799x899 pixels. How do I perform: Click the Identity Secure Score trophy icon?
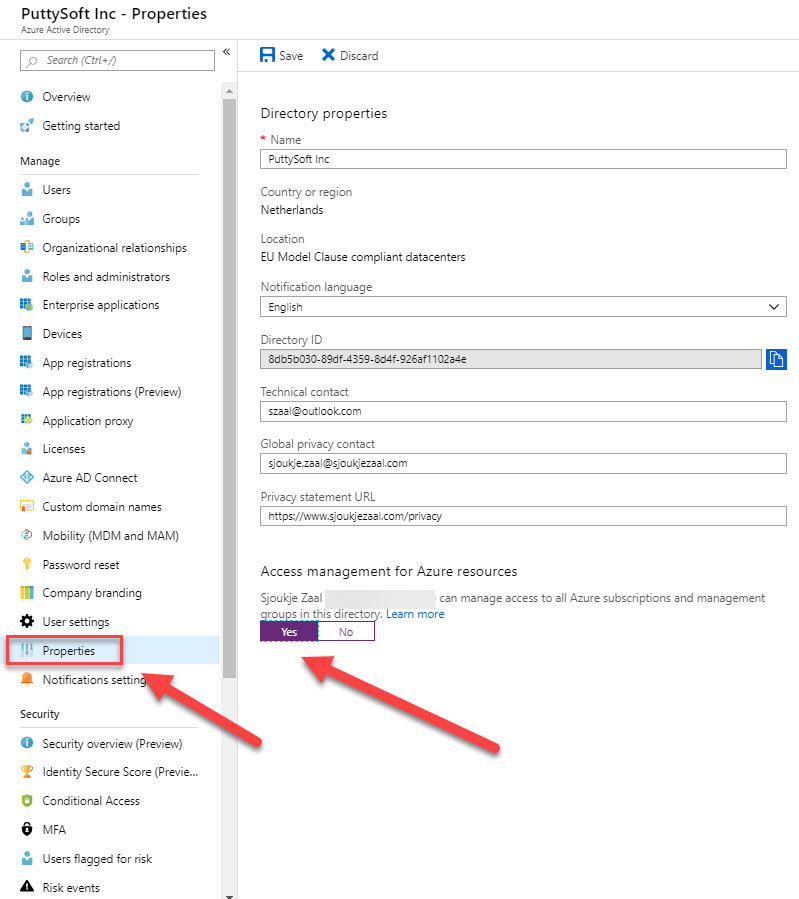[x=27, y=771]
